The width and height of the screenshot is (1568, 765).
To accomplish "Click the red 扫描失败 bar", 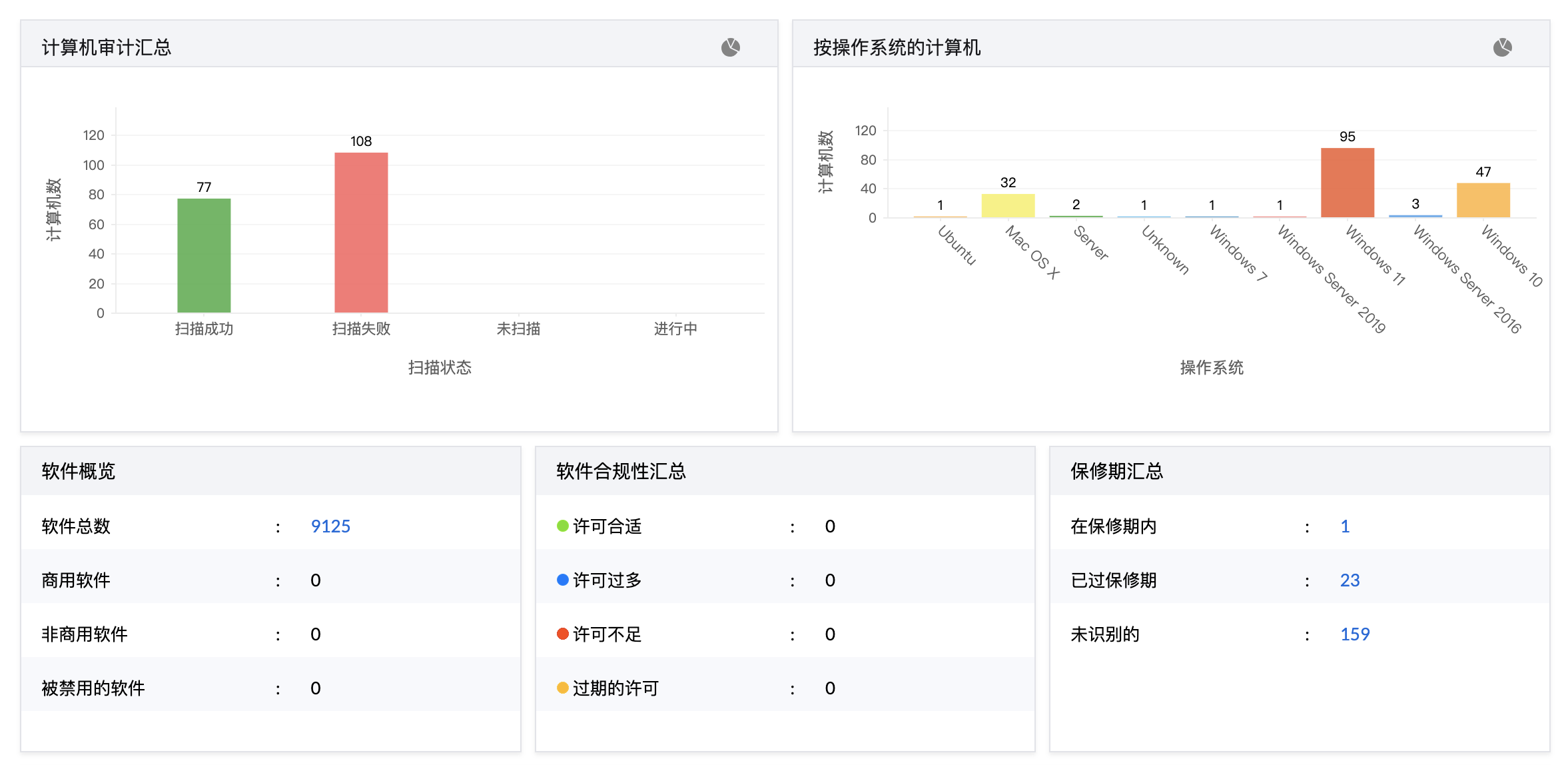I will [x=361, y=233].
